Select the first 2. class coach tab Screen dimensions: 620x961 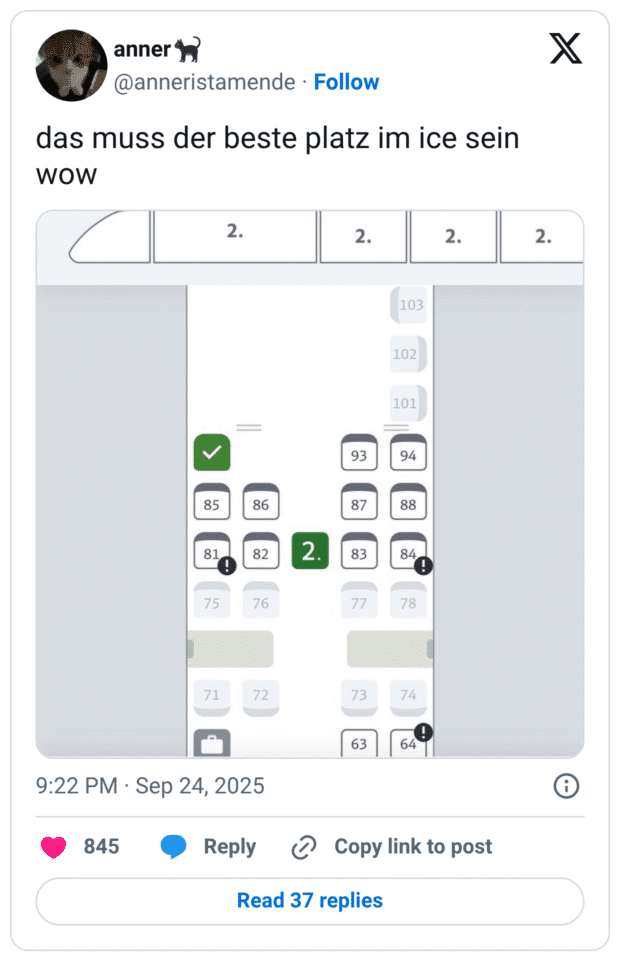[x=235, y=234]
